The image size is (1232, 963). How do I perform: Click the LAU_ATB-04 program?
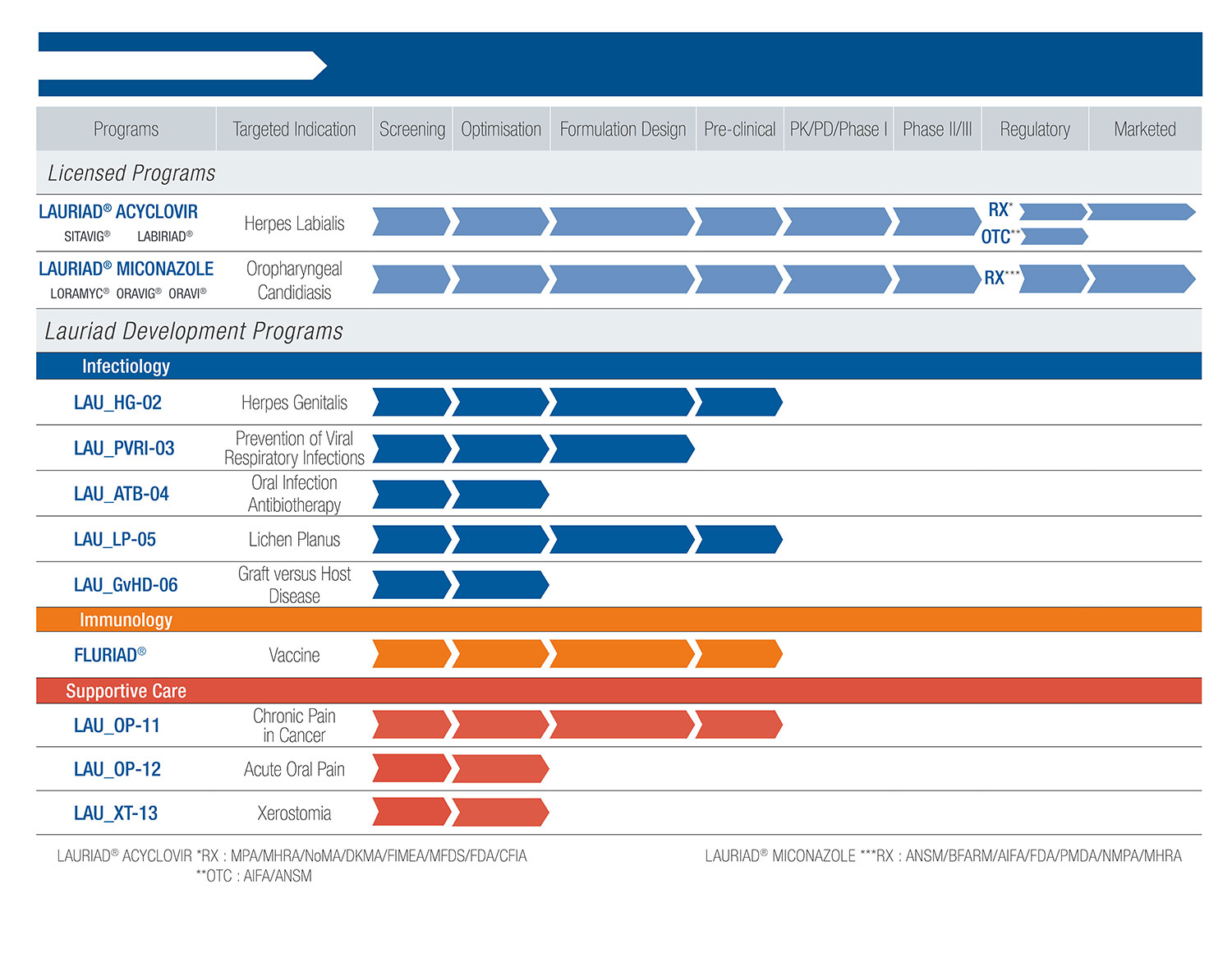pos(121,494)
